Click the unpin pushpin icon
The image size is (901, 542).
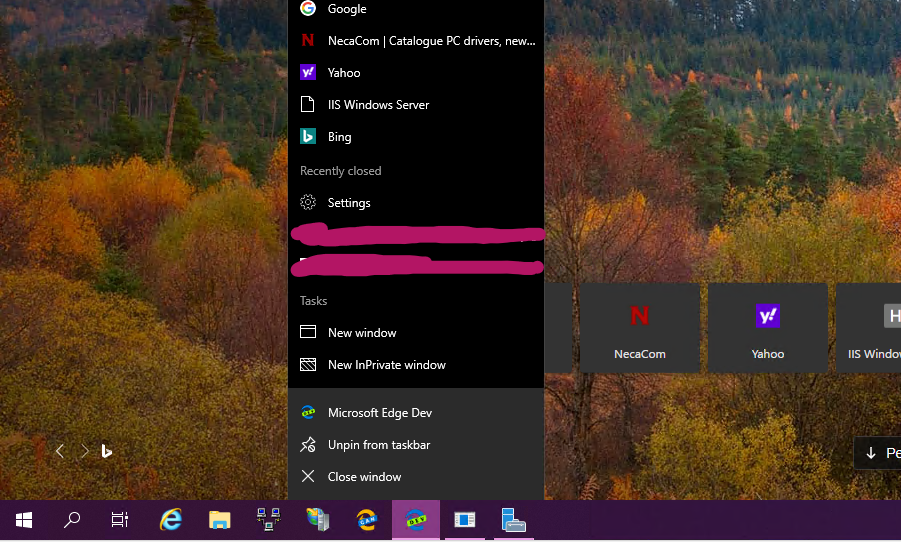point(308,444)
